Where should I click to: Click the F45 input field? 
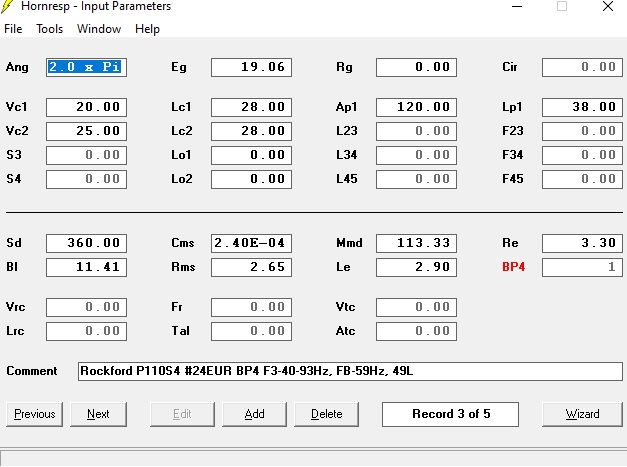pos(582,179)
